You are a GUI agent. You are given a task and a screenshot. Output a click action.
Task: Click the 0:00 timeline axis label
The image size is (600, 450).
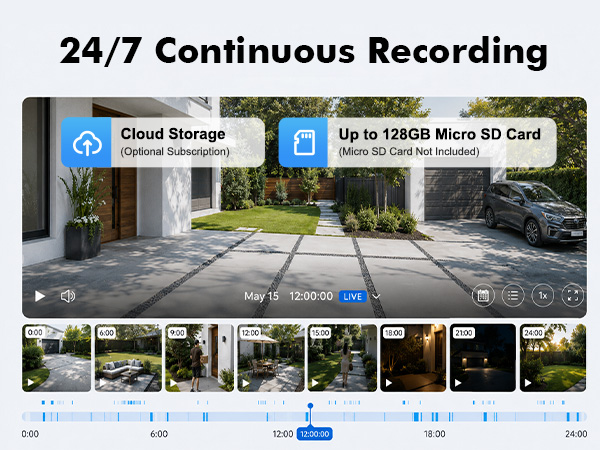coord(30,434)
